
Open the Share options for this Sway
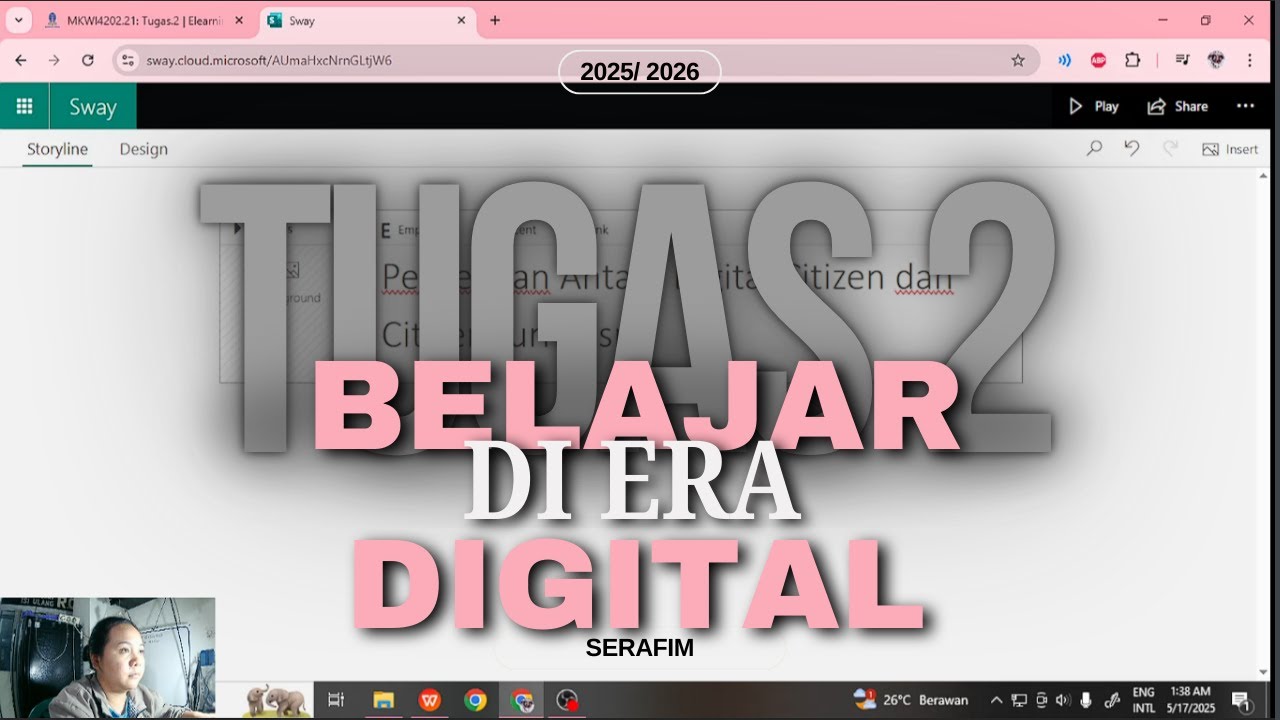pyautogui.click(x=1178, y=106)
